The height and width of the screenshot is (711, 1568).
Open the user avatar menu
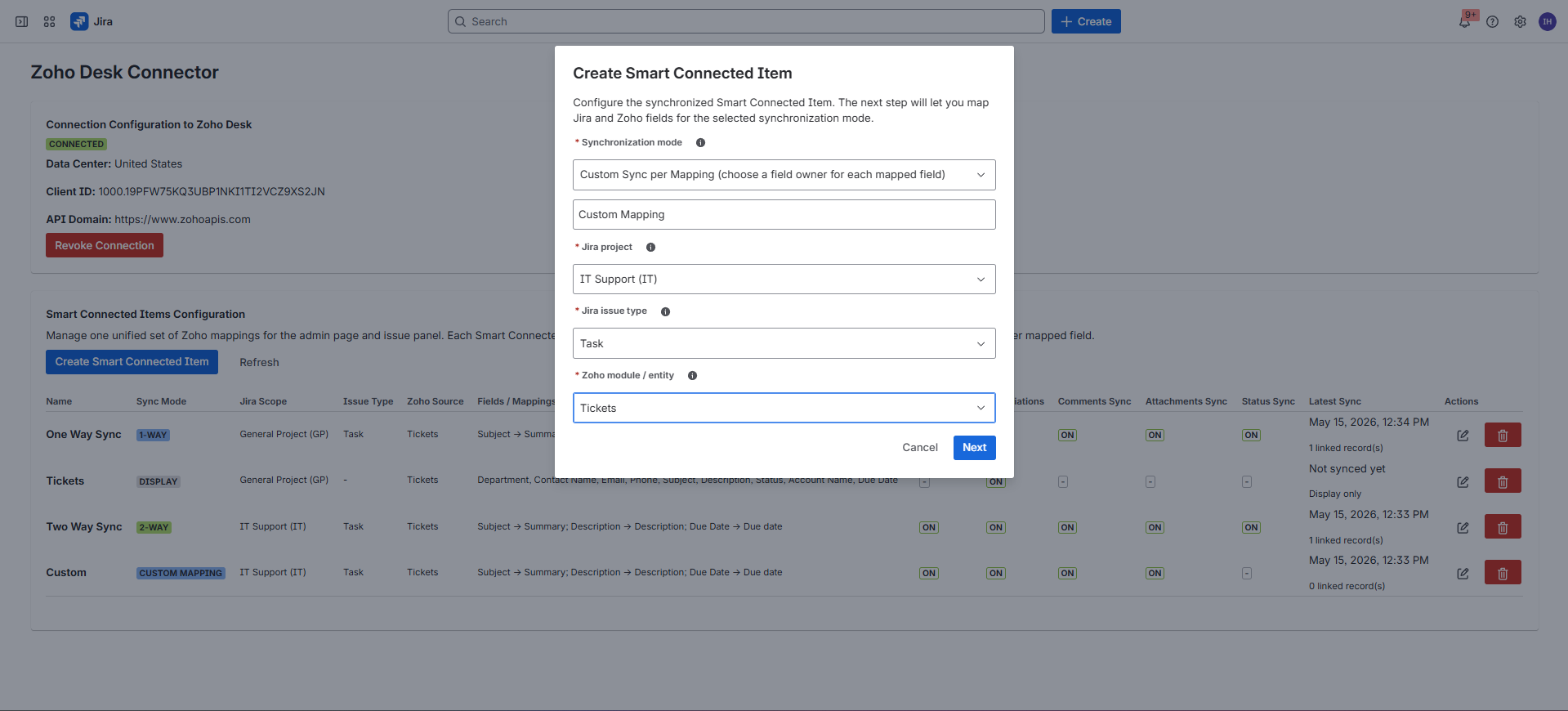click(x=1548, y=22)
